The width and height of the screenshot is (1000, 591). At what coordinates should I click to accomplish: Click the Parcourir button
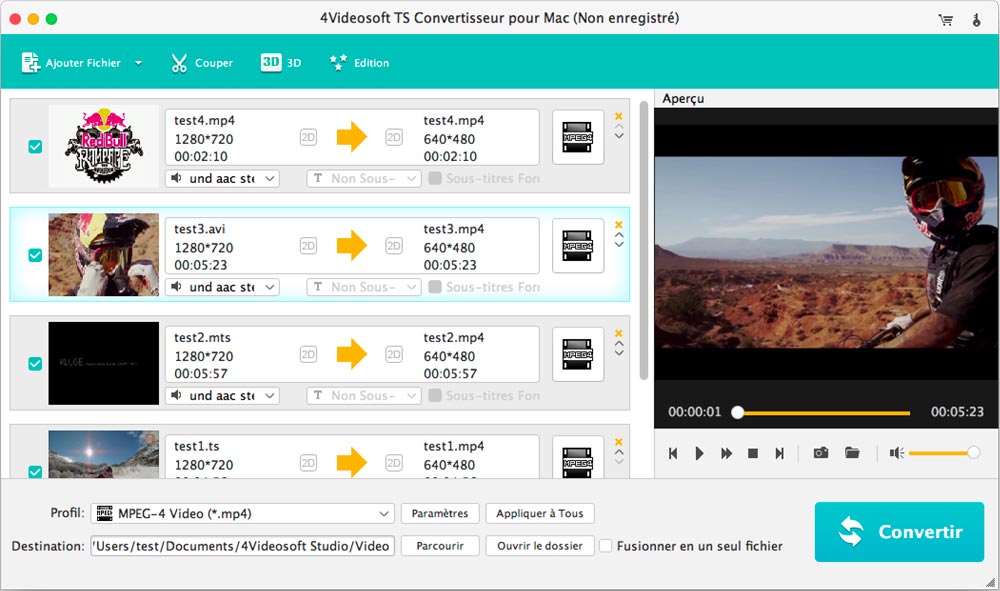point(440,546)
